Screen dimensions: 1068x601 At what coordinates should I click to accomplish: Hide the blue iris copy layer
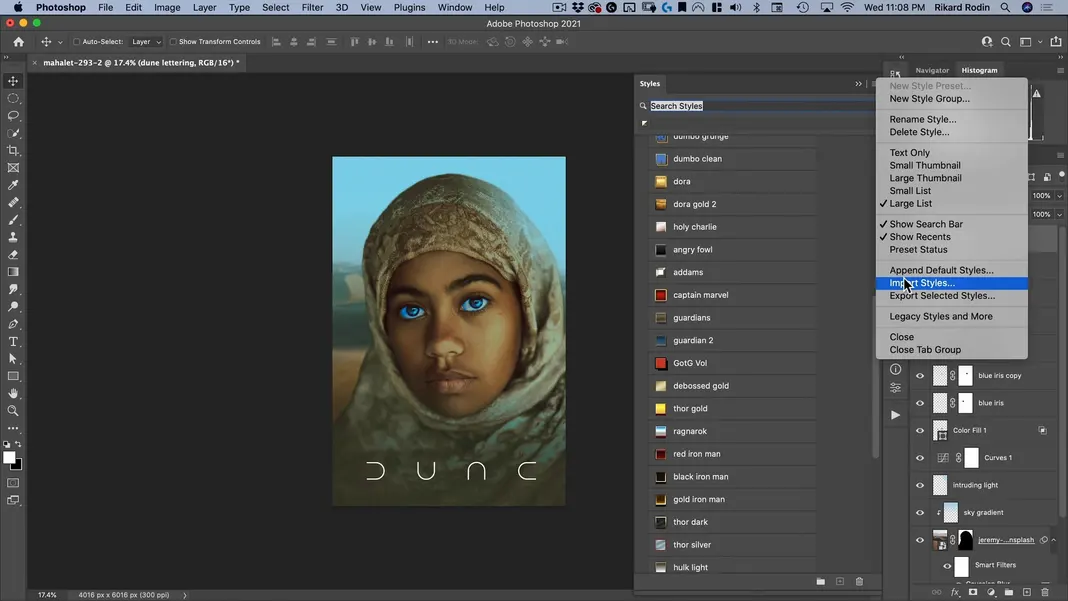pyautogui.click(x=920, y=375)
